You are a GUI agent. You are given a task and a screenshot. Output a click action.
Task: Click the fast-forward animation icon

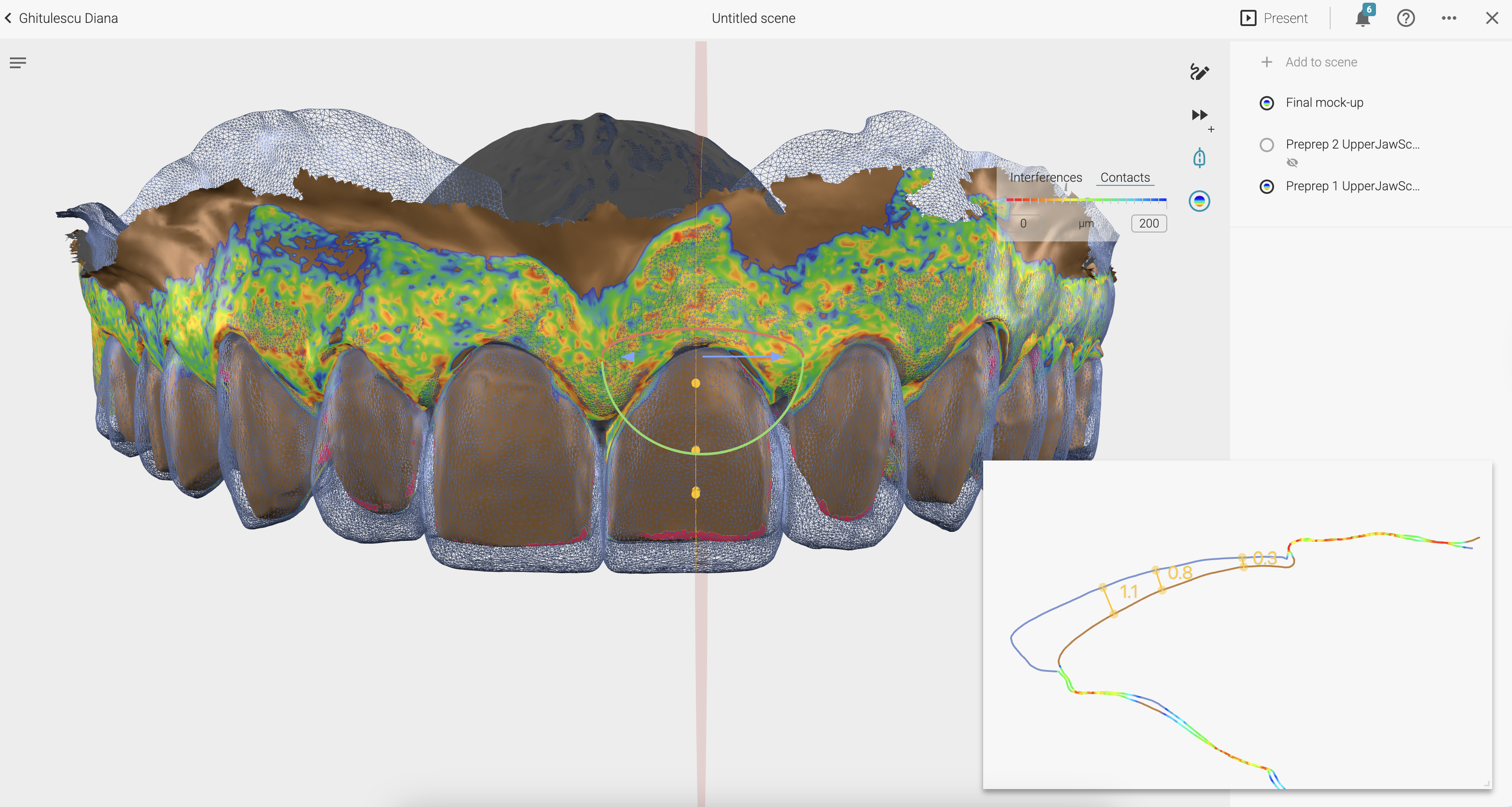[x=1199, y=115]
